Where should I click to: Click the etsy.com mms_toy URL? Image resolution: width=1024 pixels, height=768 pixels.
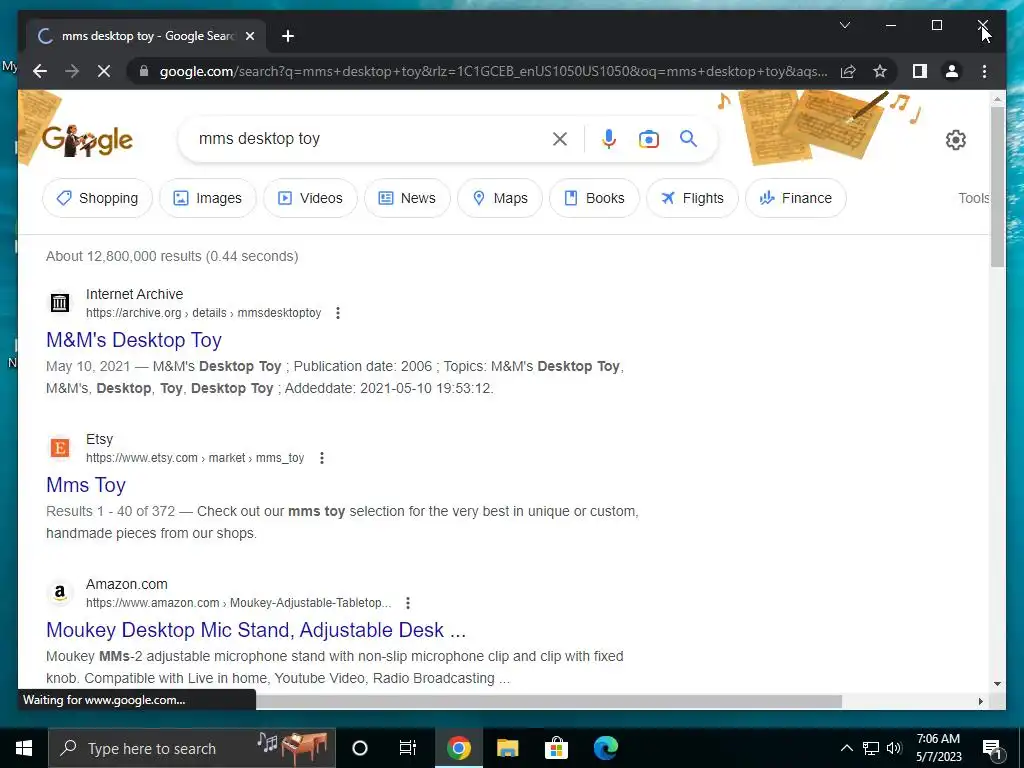point(195,458)
